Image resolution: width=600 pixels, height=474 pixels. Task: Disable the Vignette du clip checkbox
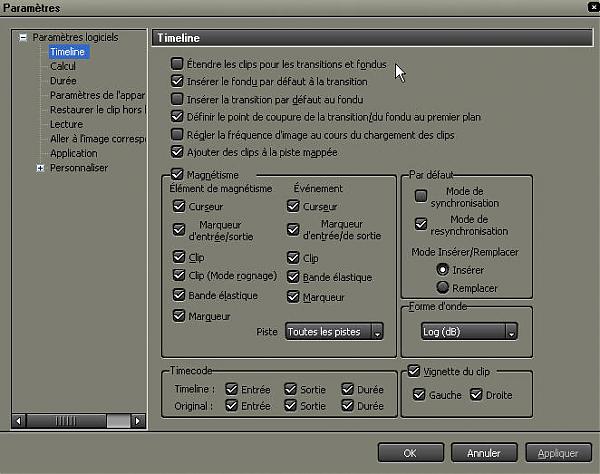[x=414, y=371]
